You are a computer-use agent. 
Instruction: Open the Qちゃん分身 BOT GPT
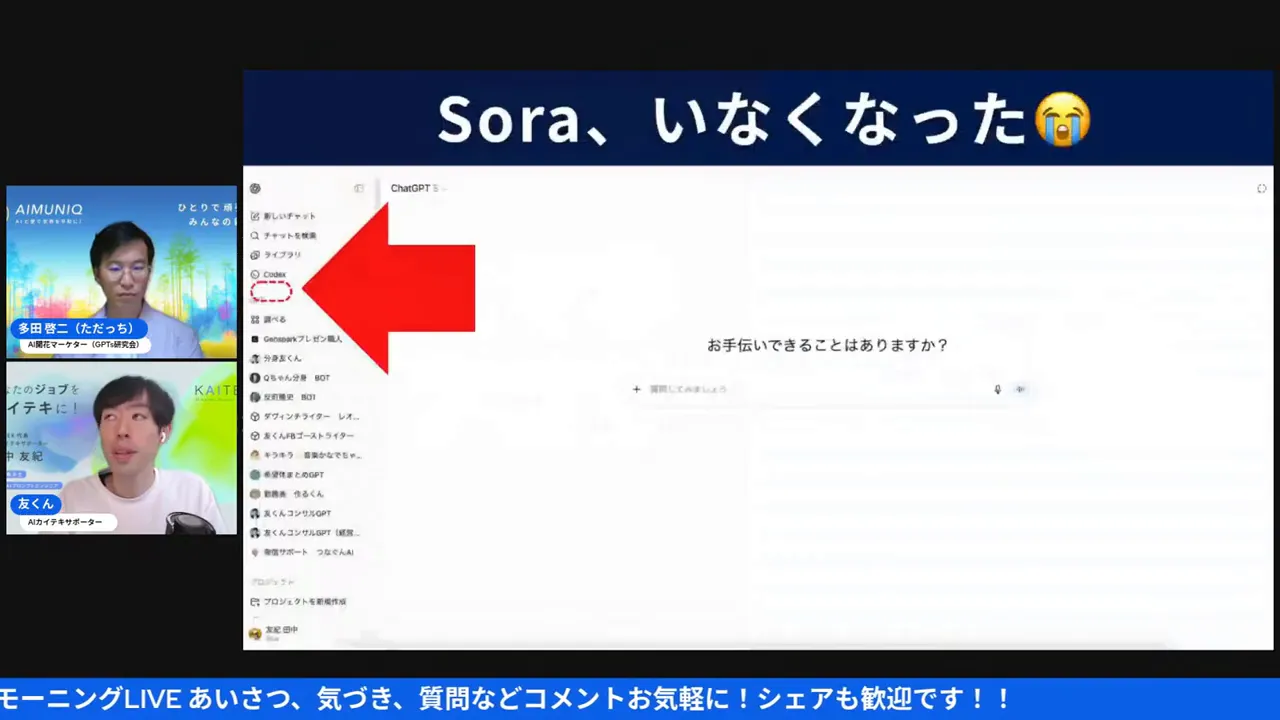[295, 378]
